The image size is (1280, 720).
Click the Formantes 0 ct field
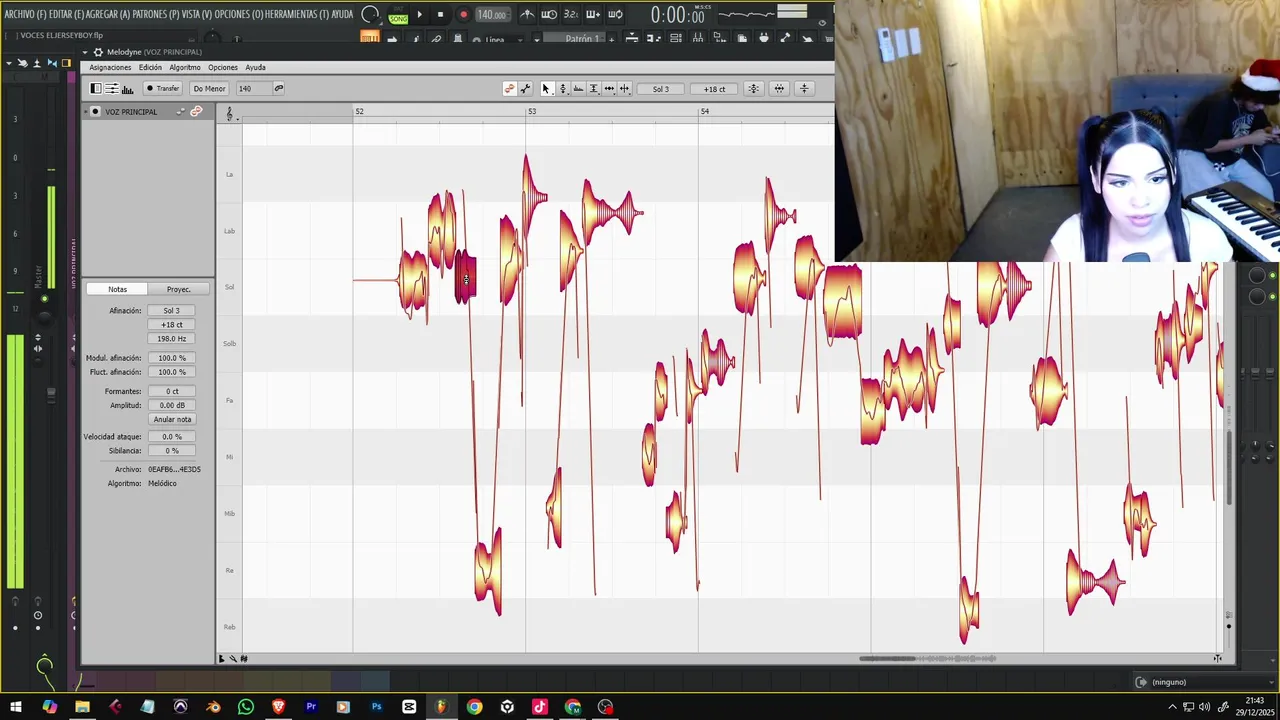click(172, 392)
